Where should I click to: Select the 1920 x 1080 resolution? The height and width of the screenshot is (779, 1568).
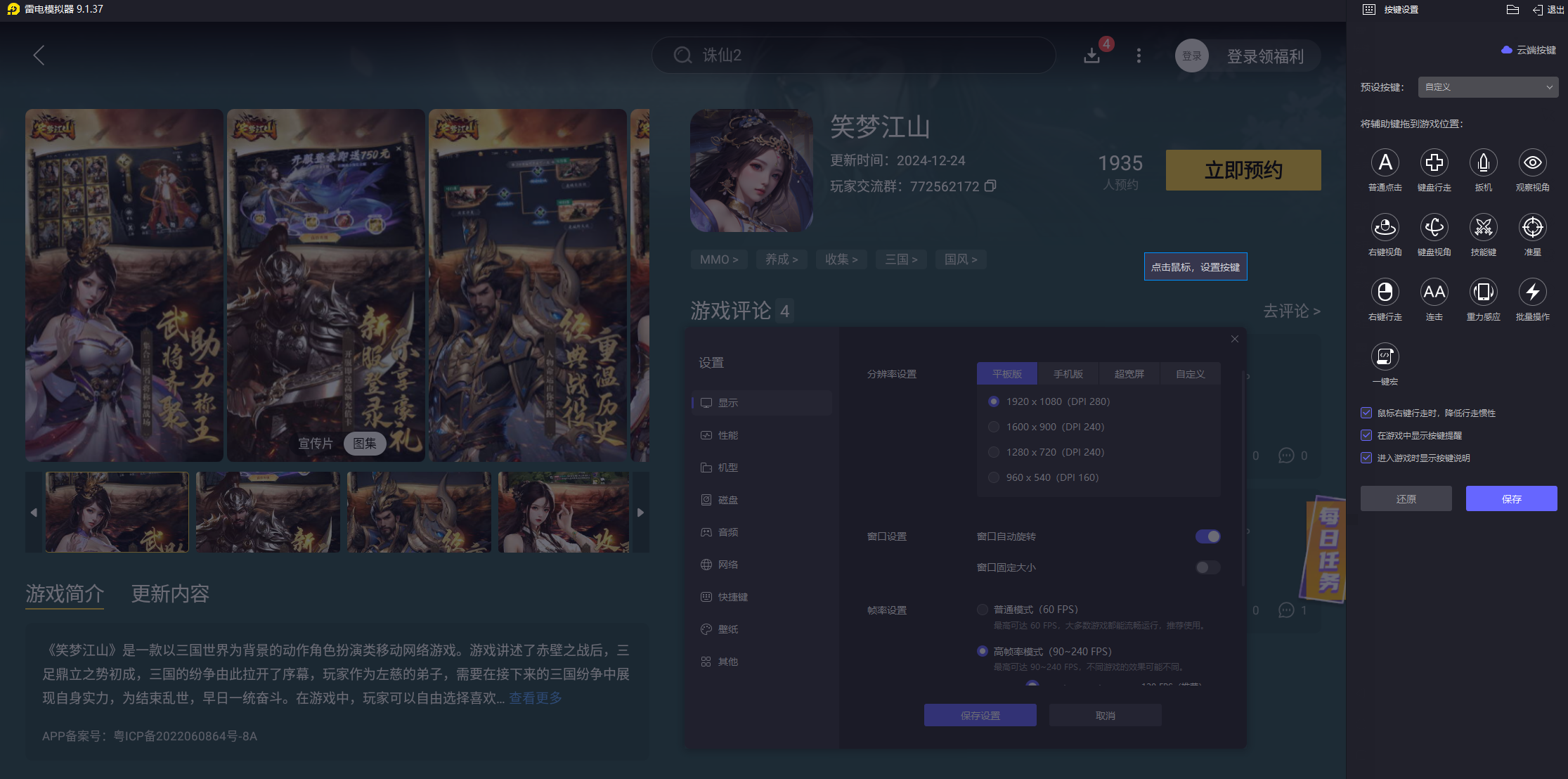tap(993, 401)
